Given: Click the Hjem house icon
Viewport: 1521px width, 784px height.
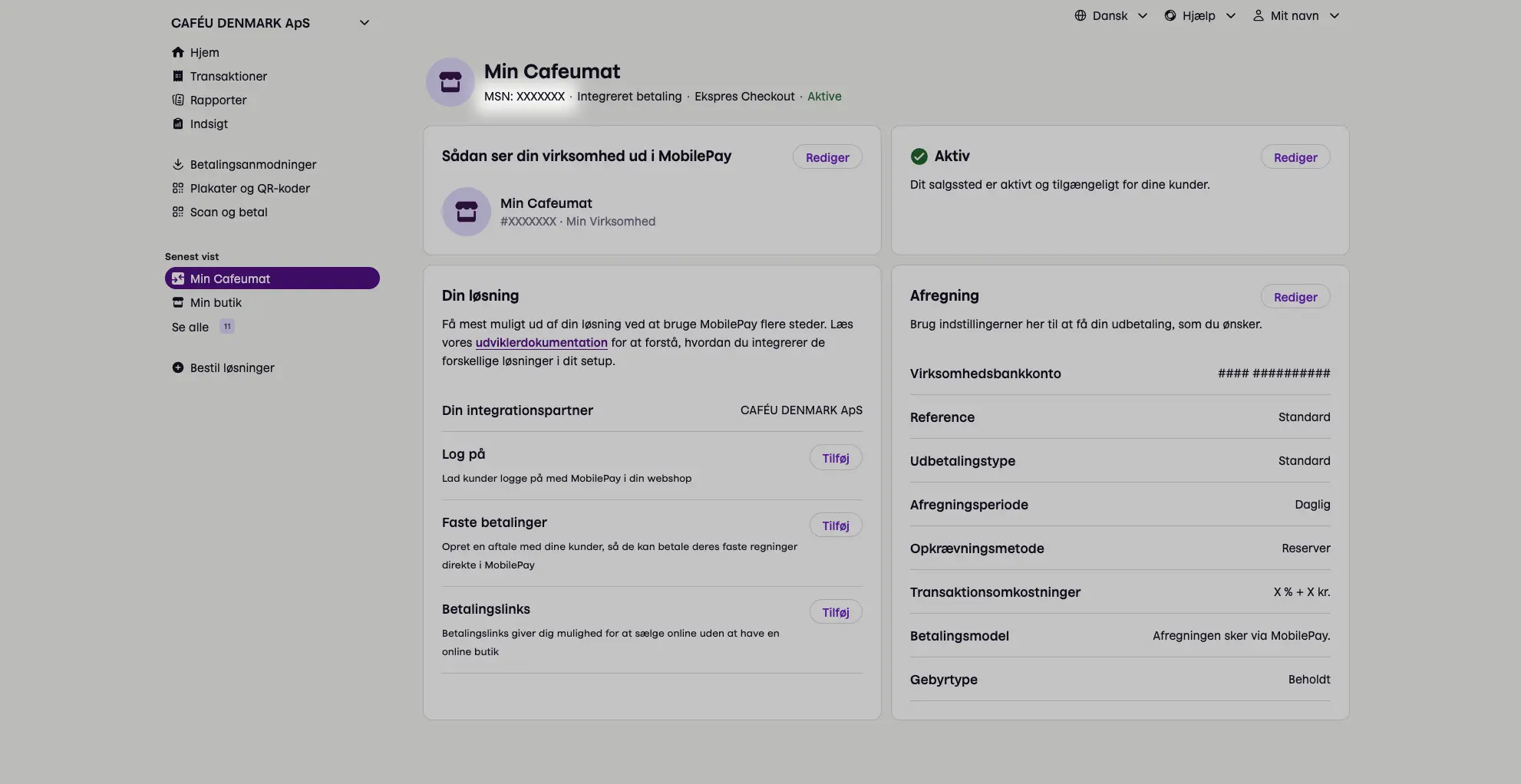Looking at the screenshot, I should click(x=178, y=52).
